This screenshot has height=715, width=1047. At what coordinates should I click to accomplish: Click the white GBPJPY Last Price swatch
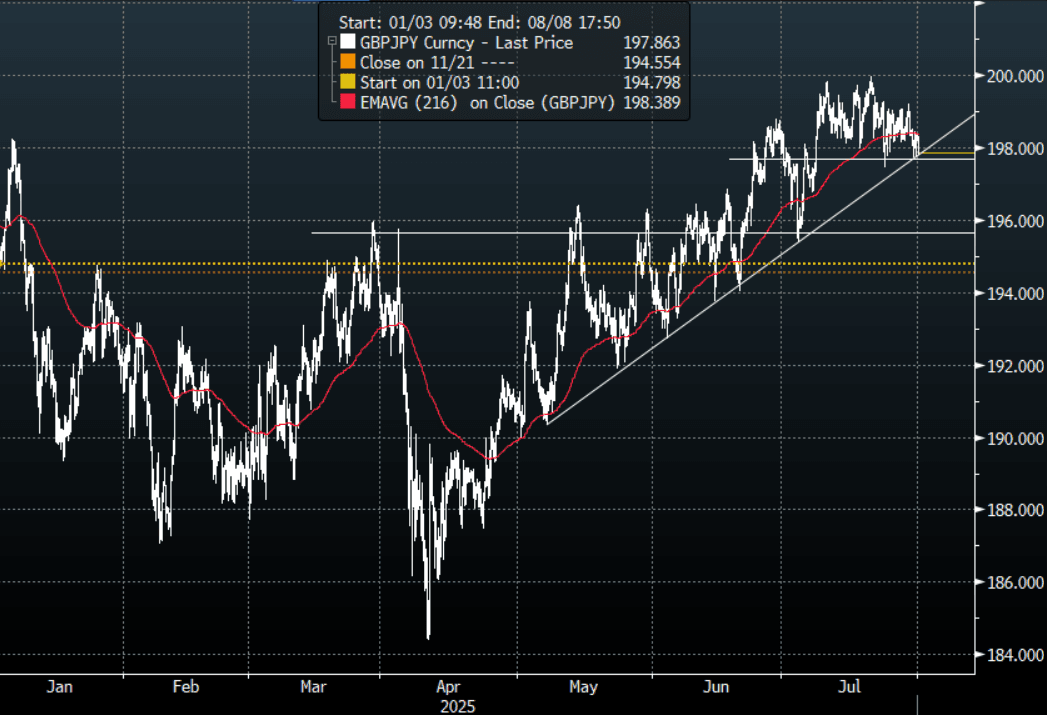[347, 42]
